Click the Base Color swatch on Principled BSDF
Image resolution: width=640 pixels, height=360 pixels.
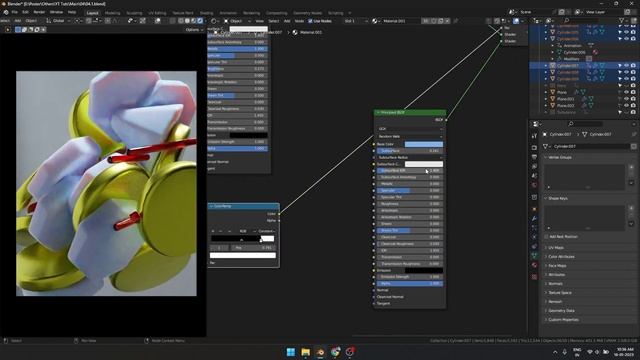[424, 144]
